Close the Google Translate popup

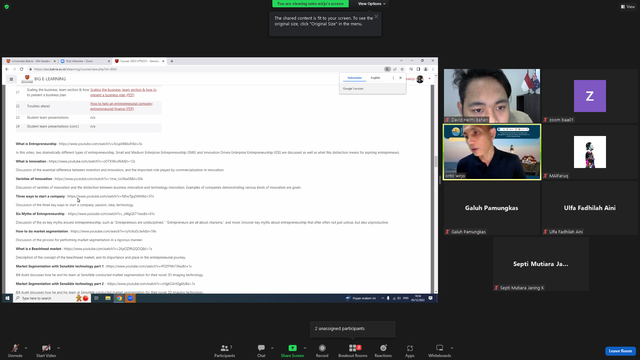coord(400,78)
